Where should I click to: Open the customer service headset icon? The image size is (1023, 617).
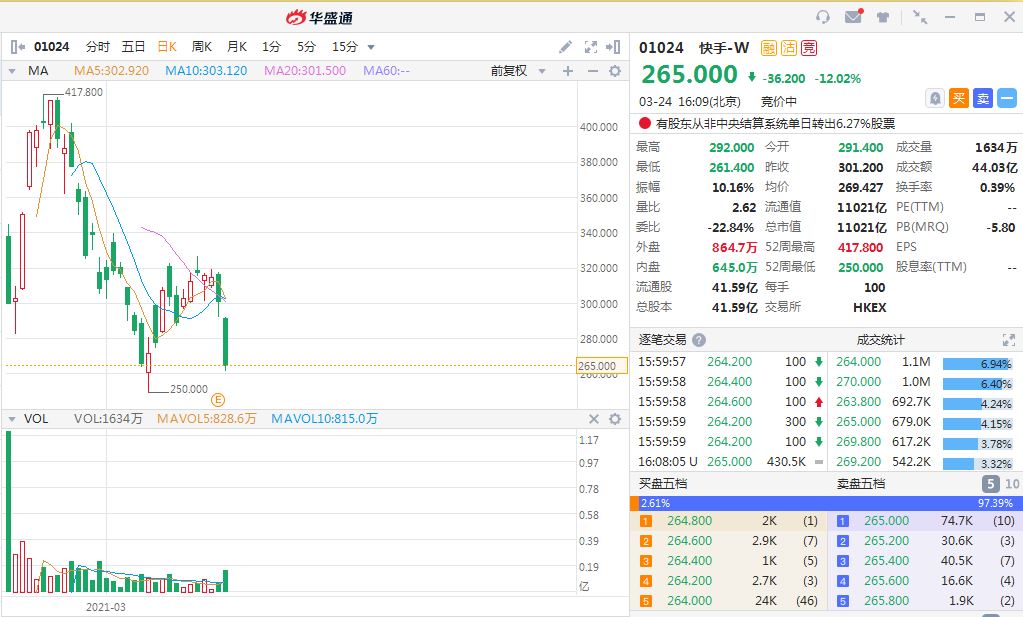(823, 17)
